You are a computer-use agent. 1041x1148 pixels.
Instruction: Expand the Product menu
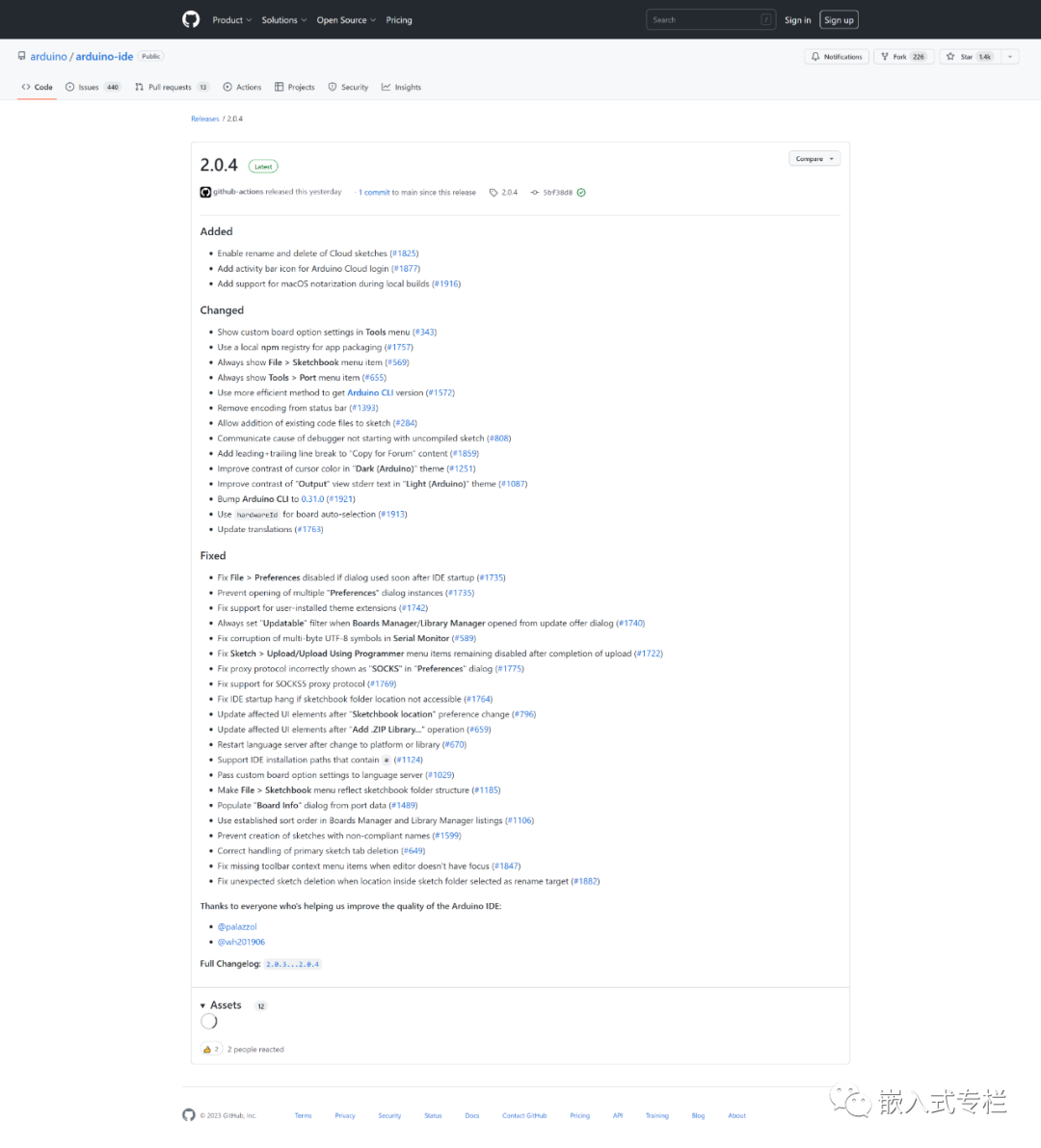(x=231, y=20)
